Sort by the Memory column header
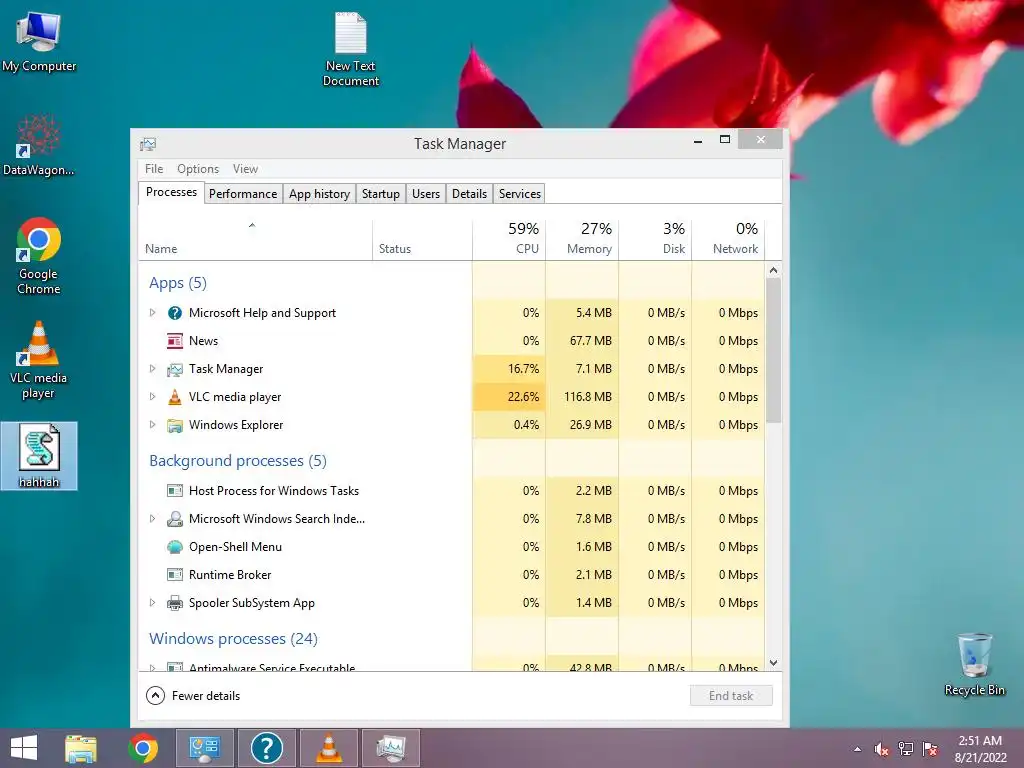Viewport: 1024px width, 768px height. point(582,240)
